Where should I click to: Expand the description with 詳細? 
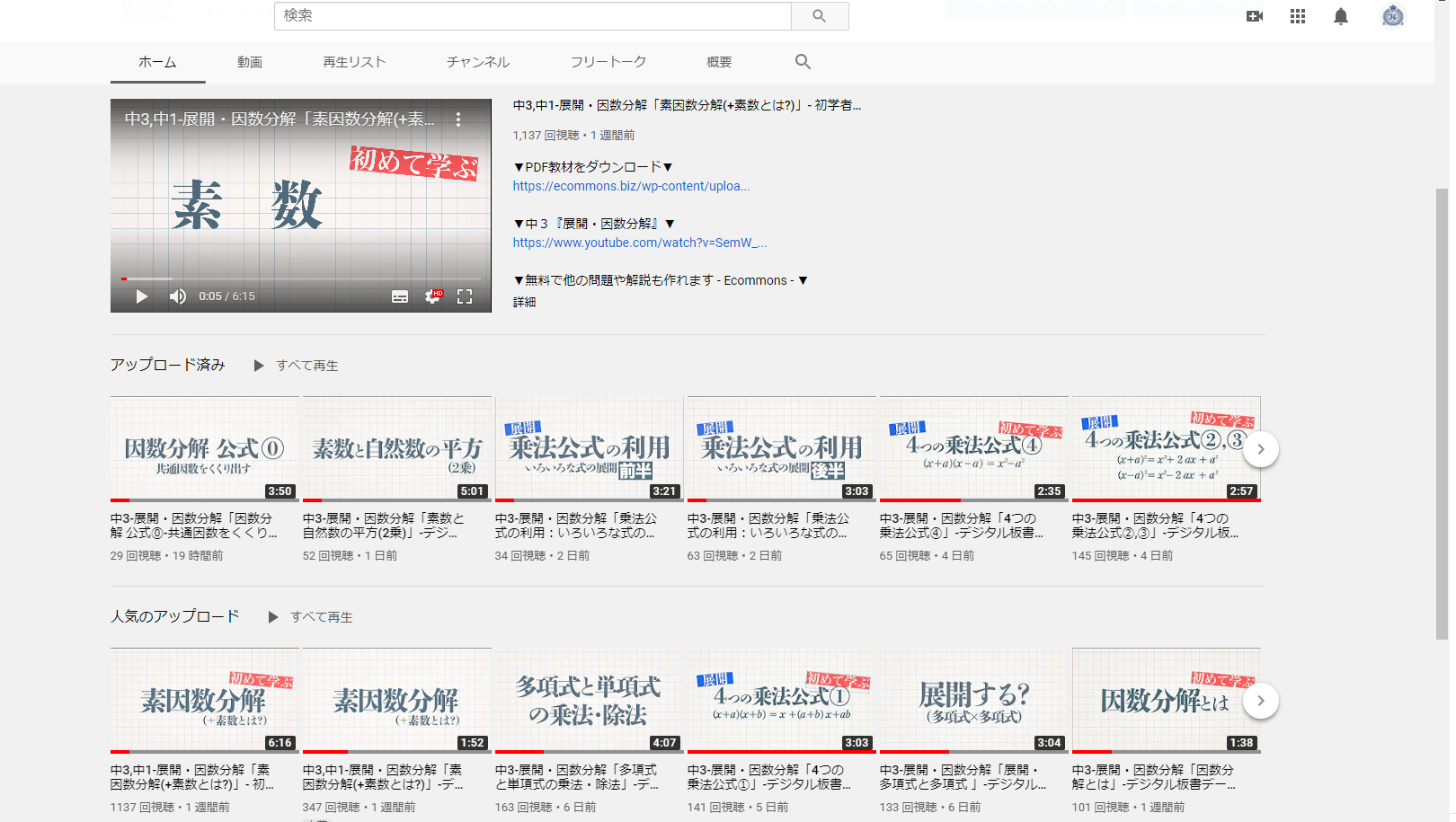[524, 302]
